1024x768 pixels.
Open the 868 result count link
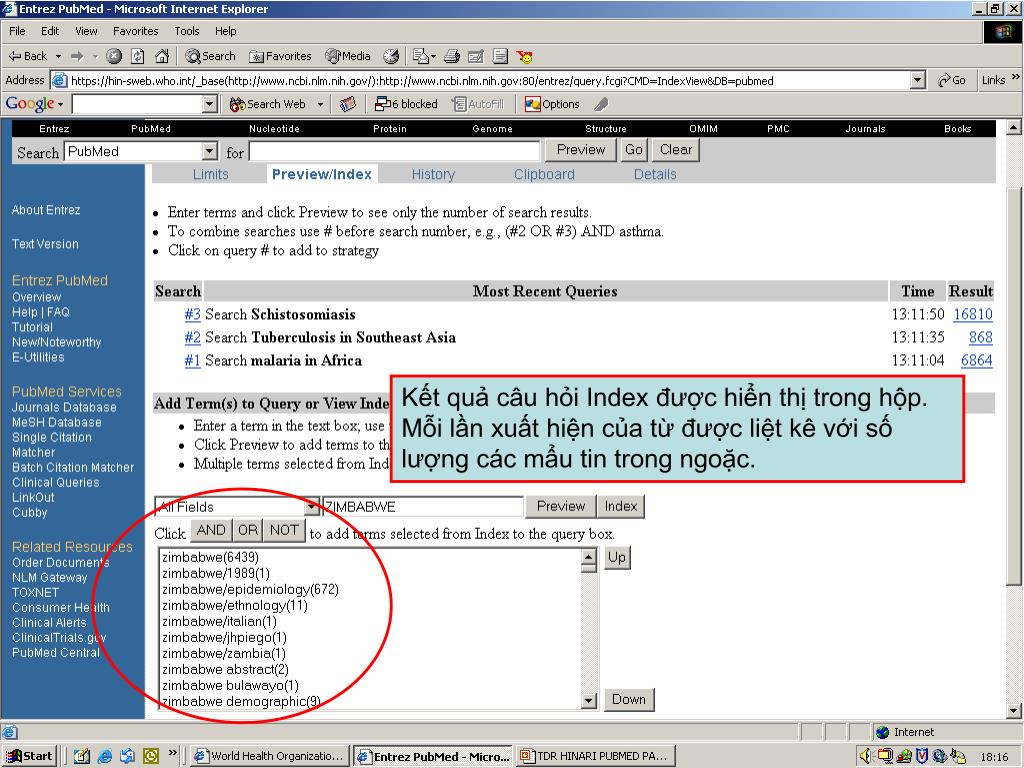coord(980,337)
